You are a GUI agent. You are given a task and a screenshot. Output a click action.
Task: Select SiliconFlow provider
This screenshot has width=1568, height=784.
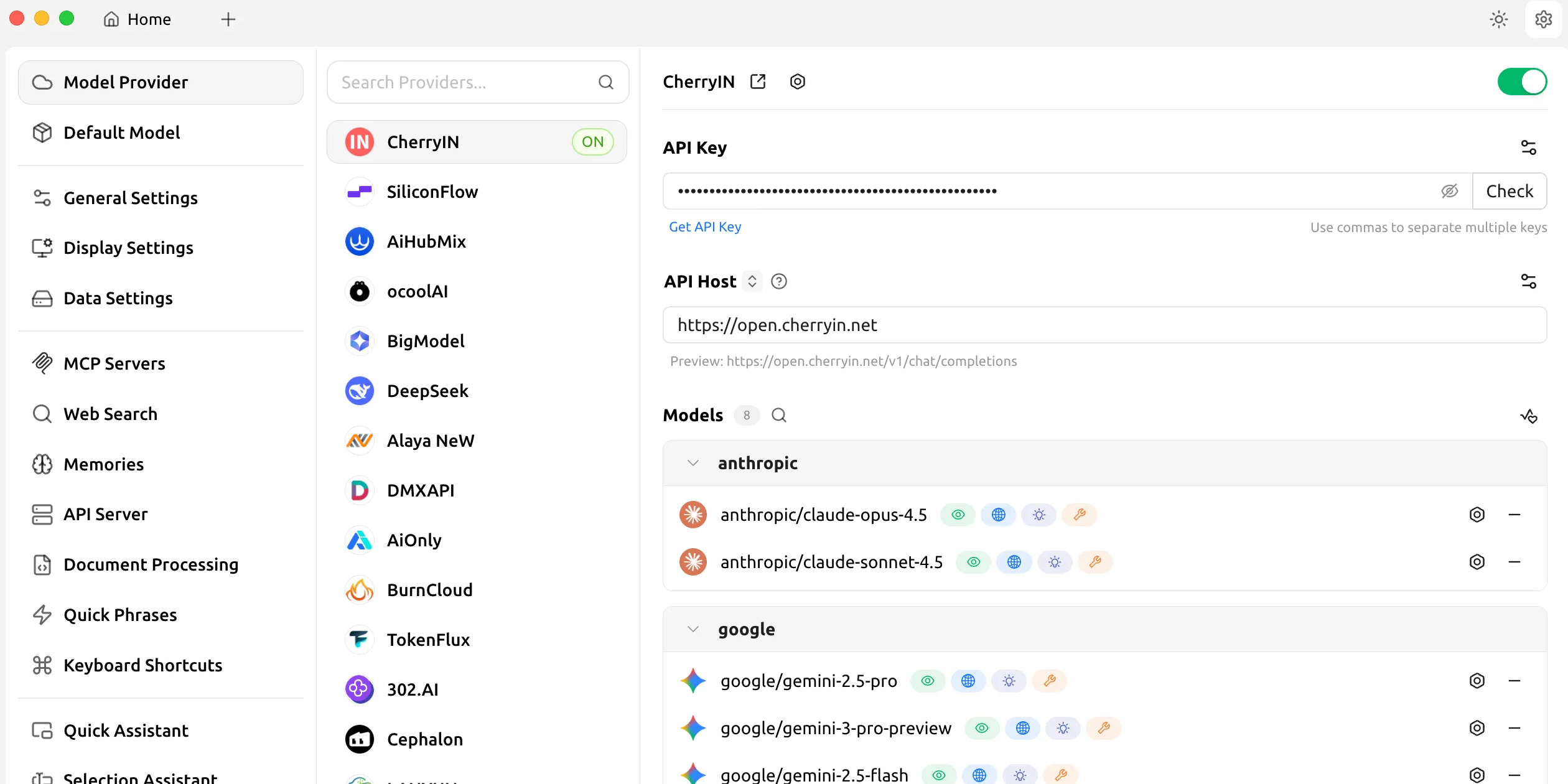pos(477,192)
